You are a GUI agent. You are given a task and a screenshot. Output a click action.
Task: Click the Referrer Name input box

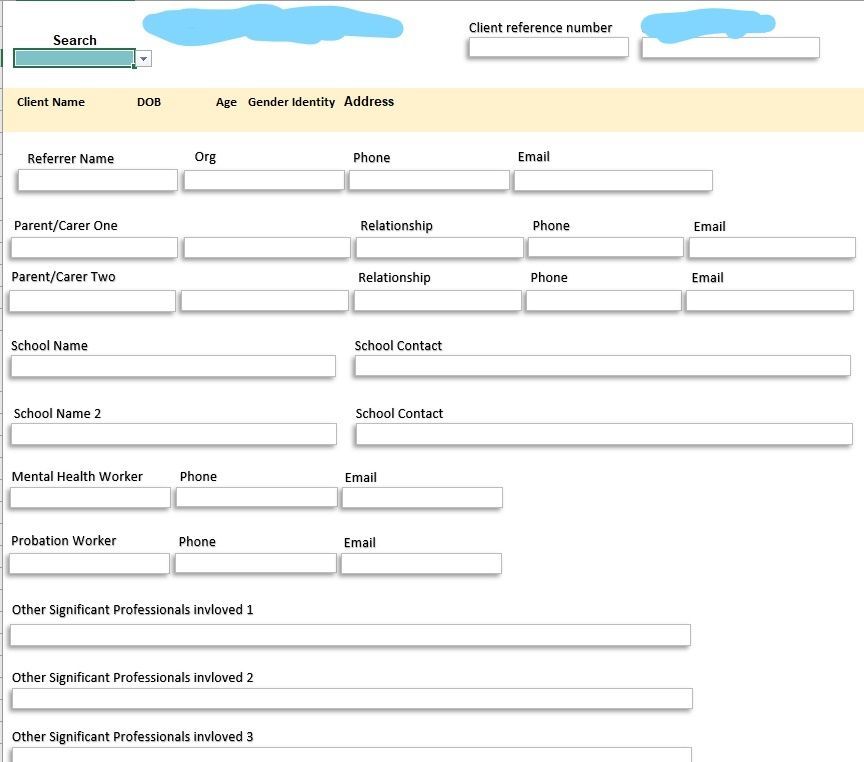pos(98,180)
